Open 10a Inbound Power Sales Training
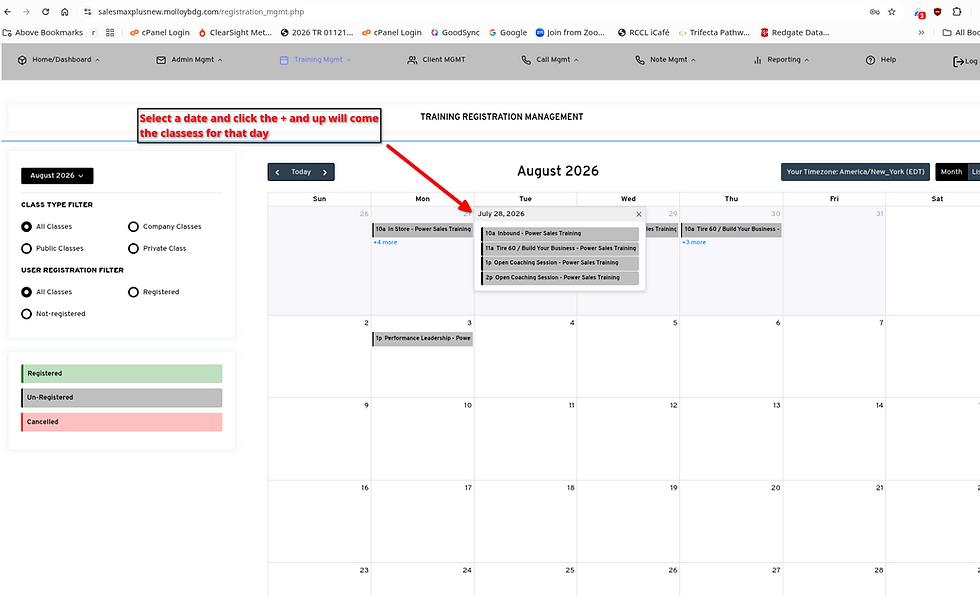Image resolution: width=980 pixels, height=596 pixels. tap(560, 234)
